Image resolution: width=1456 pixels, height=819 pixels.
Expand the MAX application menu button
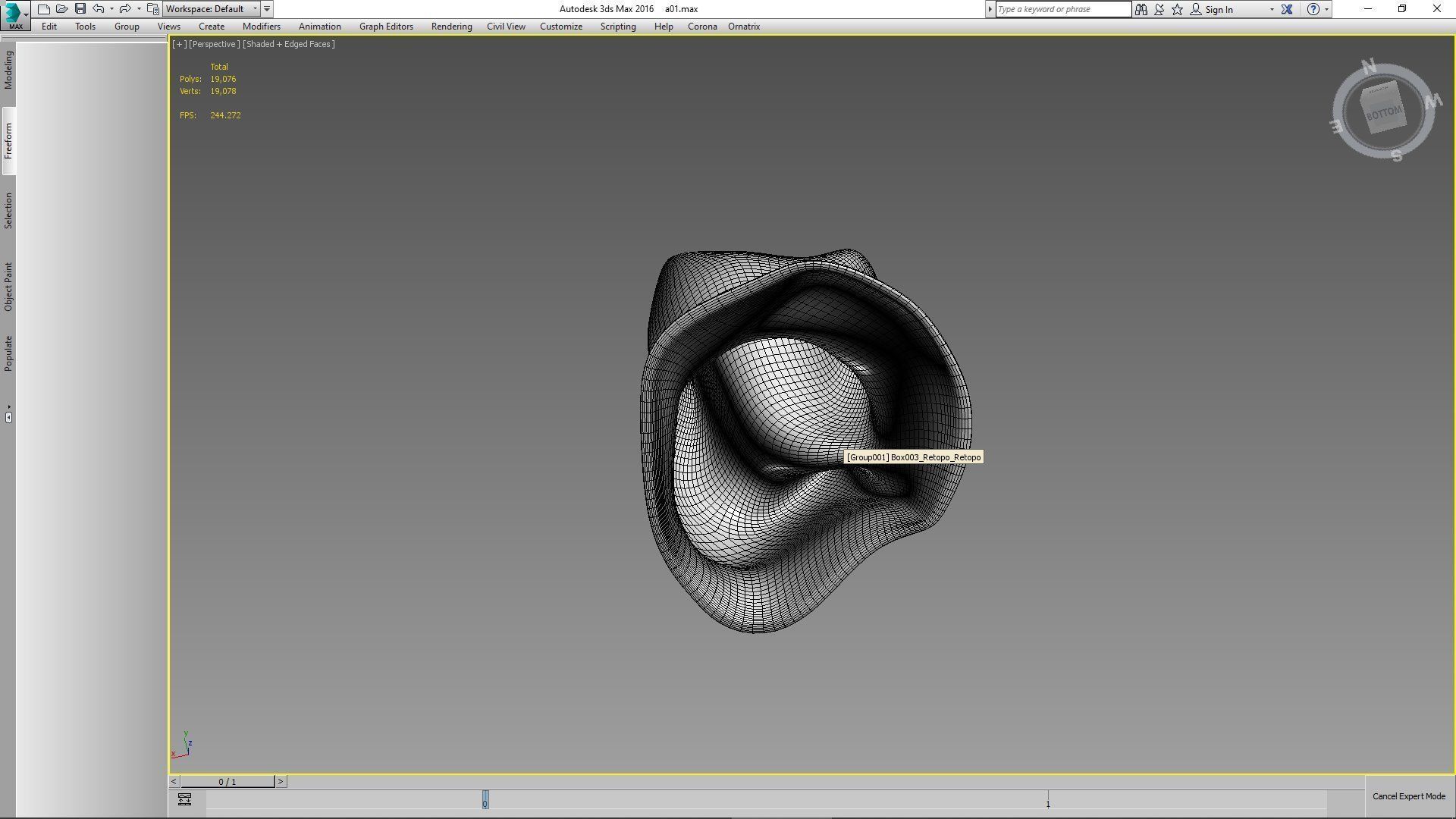pos(14,14)
